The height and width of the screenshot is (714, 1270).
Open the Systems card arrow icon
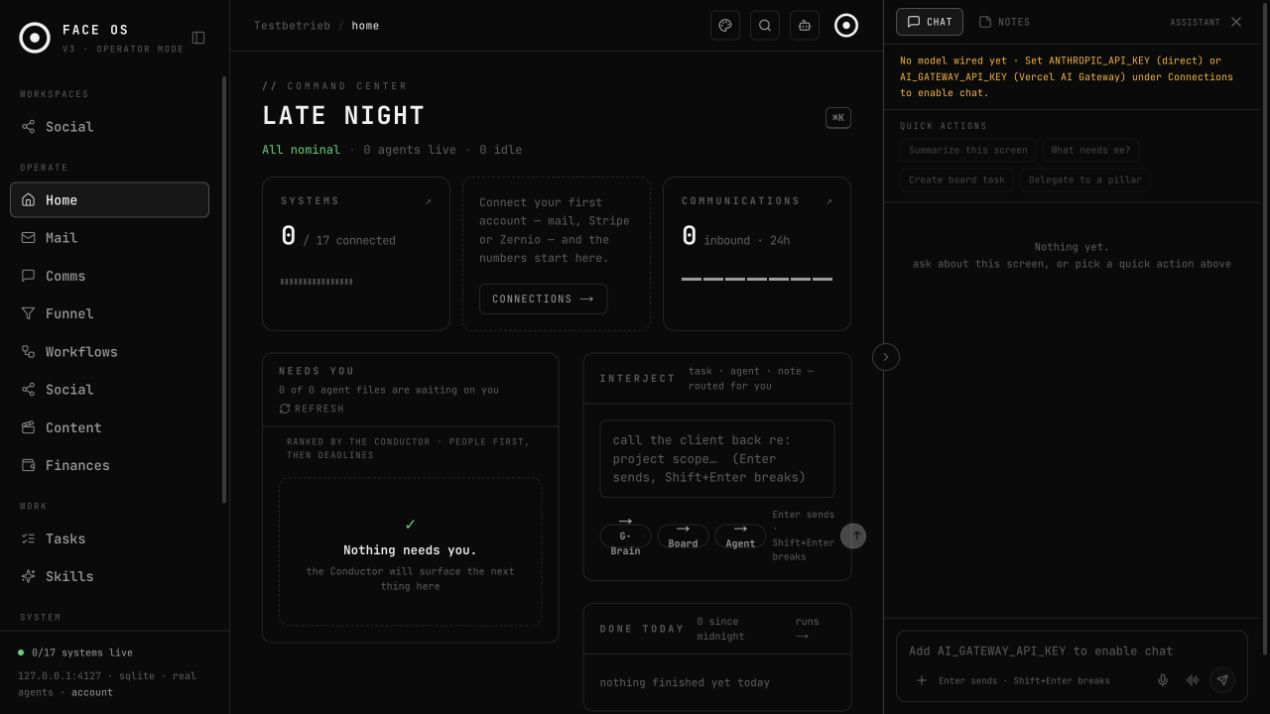(428, 201)
